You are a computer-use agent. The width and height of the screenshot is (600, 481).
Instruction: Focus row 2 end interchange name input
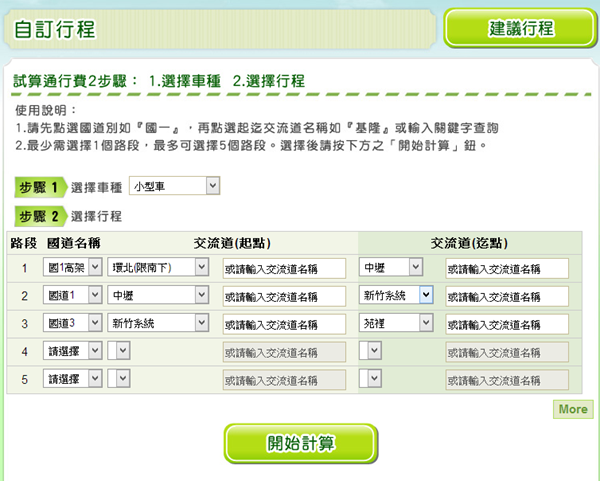click(x=507, y=297)
